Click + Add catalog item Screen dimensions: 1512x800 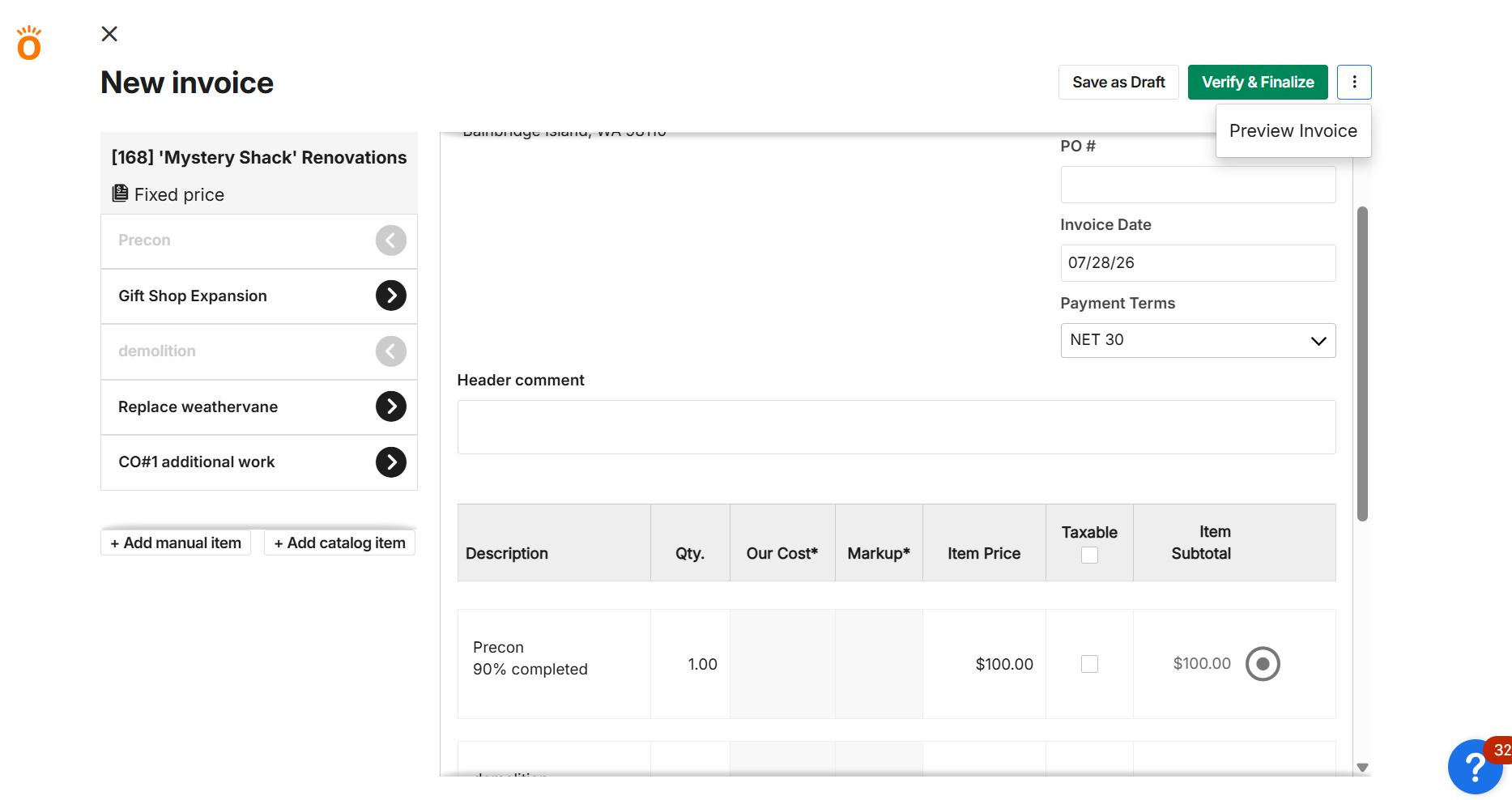pos(339,543)
